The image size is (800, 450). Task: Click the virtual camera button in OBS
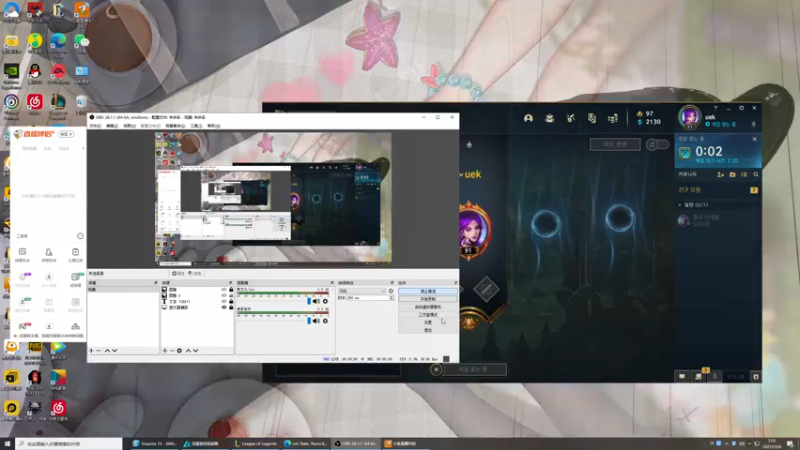point(428,307)
